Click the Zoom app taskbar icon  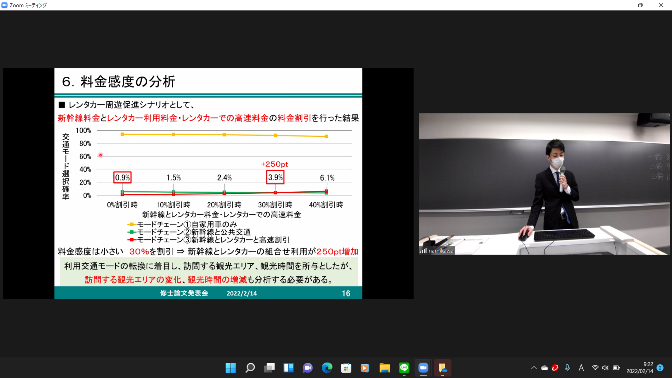click(423, 368)
